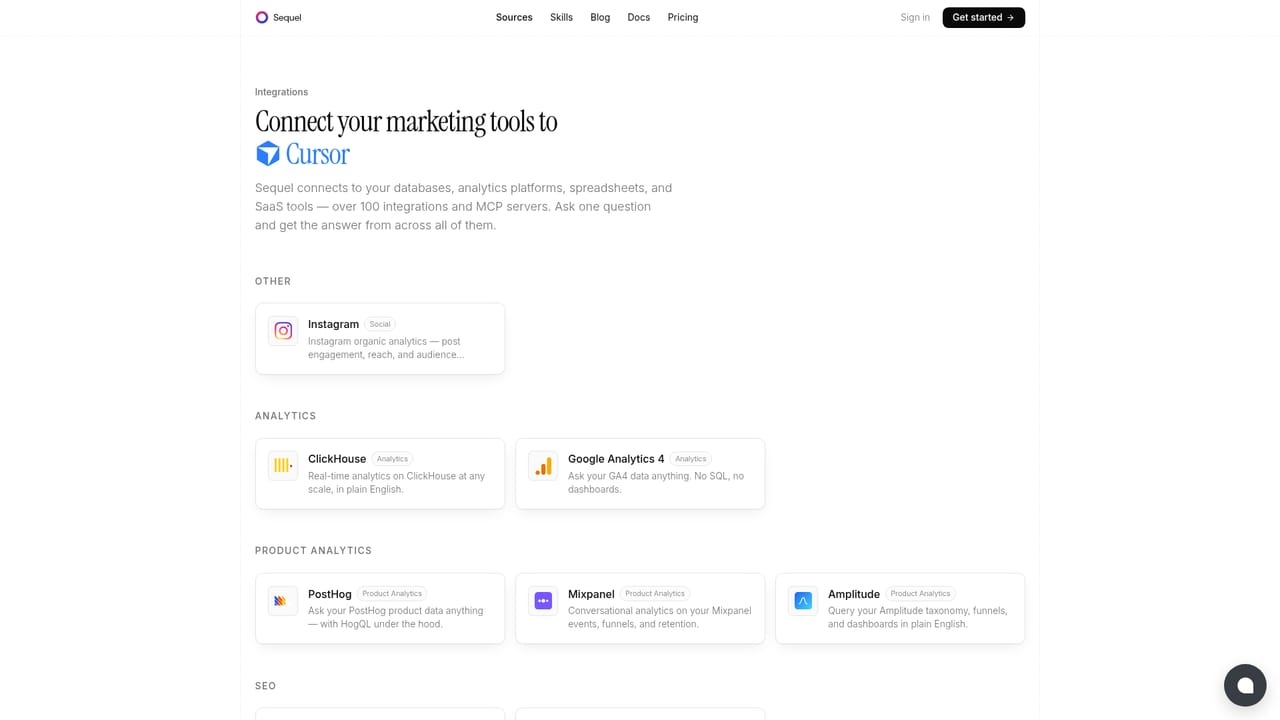The width and height of the screenshot is (1280, 720).
Task: Click the "Ask your GA4 data anything" description
Action: coord(656,483)
